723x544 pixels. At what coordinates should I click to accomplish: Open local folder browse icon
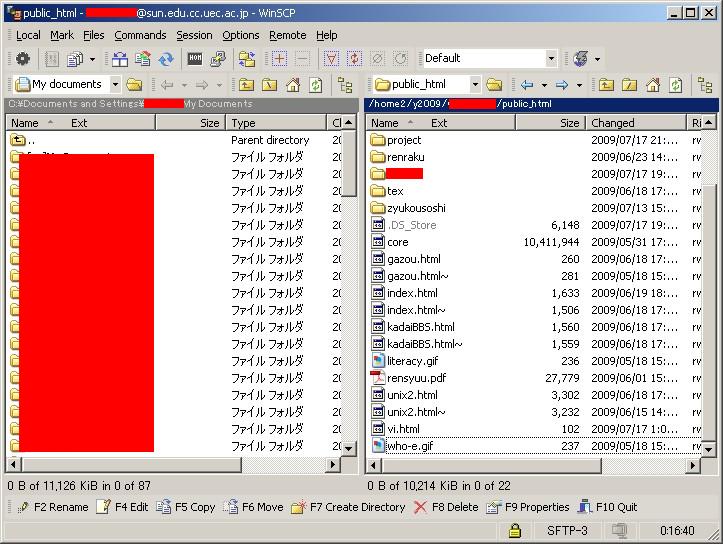click(x=134, y=85)
